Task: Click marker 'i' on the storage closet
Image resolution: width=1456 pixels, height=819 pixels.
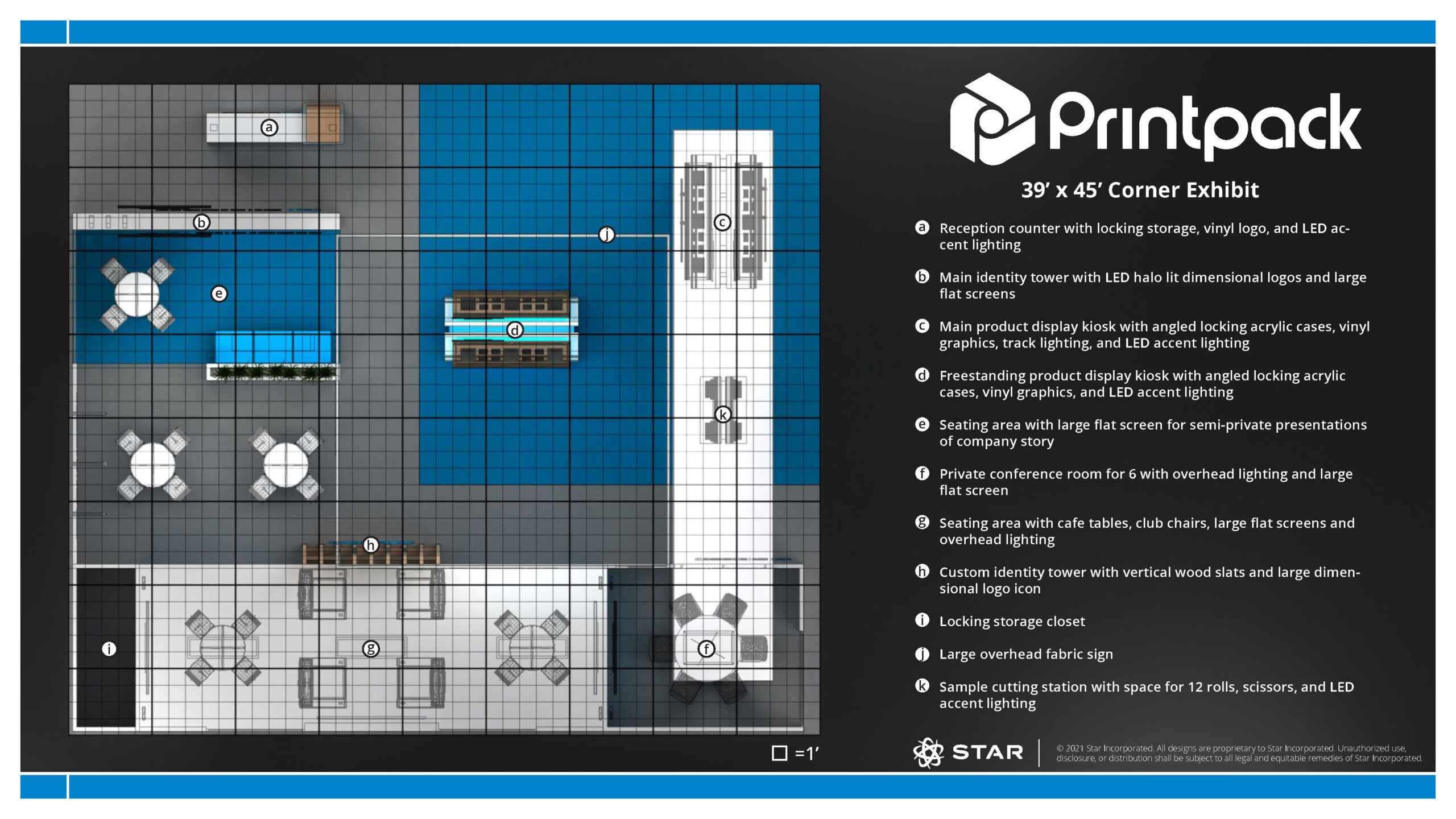Action: point(109,648)
